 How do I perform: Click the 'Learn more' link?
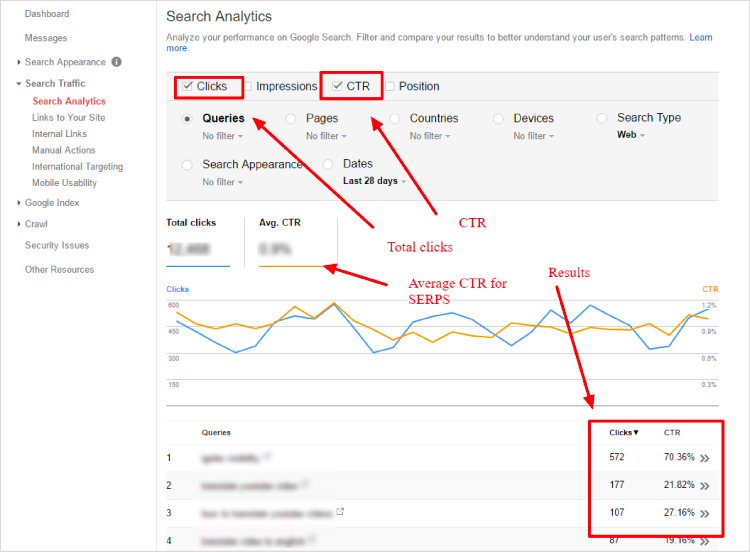pyautogui.click(x=700, y=37)
